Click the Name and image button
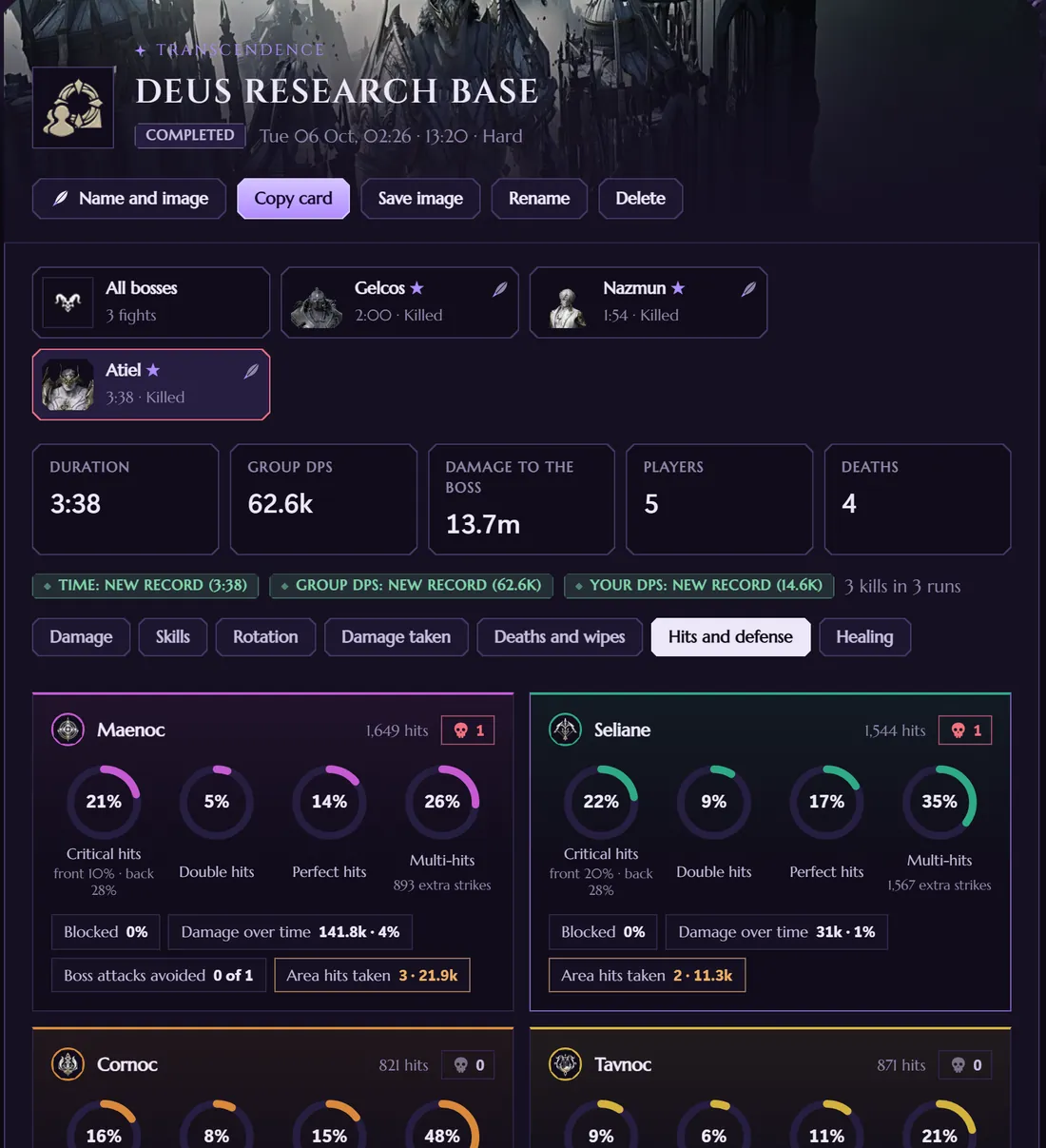The height and width of the screenshot is (1148, 1046). coord(129,199)
